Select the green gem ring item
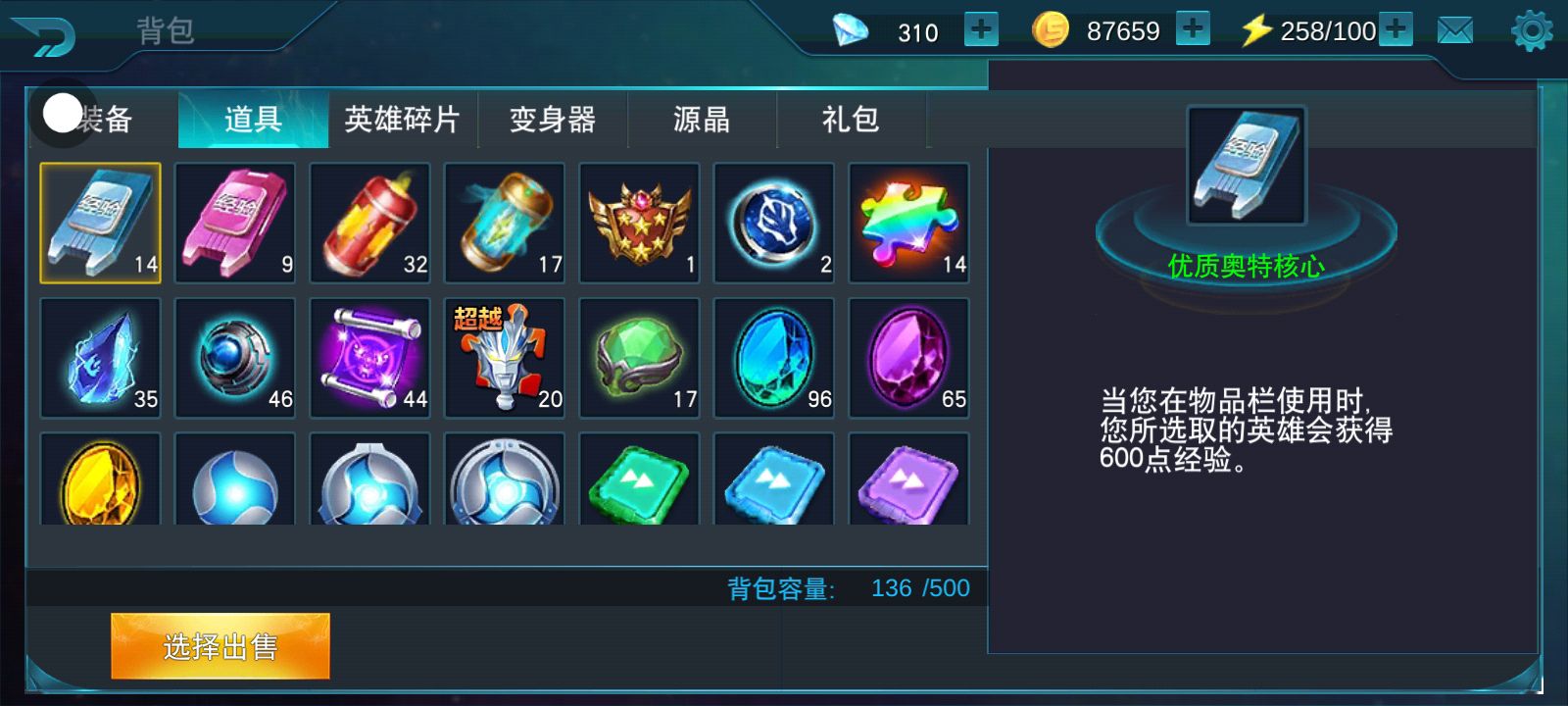 point(639,359)
